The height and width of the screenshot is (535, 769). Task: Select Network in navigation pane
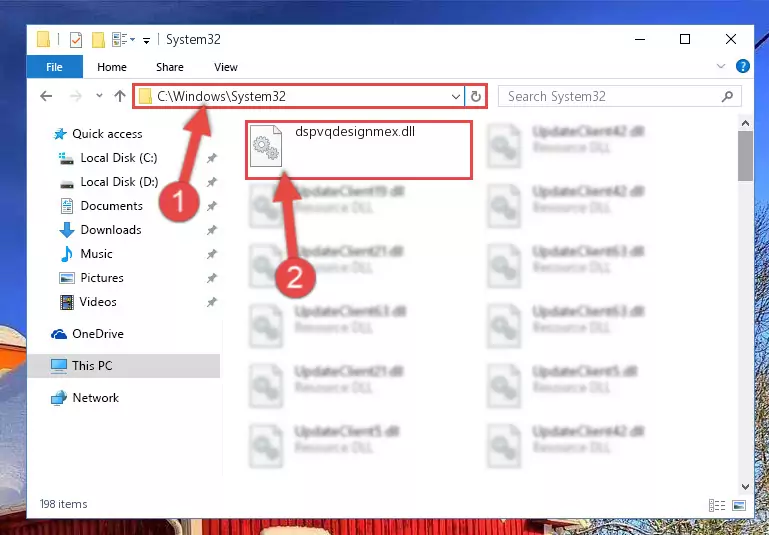(95, 398)
